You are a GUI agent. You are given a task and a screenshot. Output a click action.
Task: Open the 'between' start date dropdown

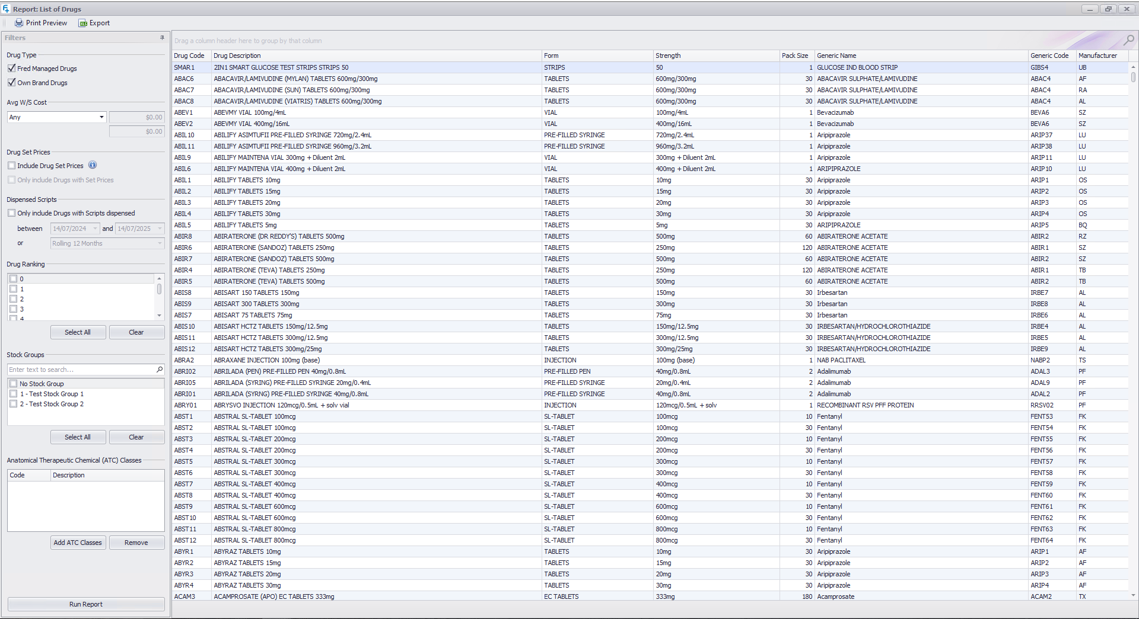(95, 228)
